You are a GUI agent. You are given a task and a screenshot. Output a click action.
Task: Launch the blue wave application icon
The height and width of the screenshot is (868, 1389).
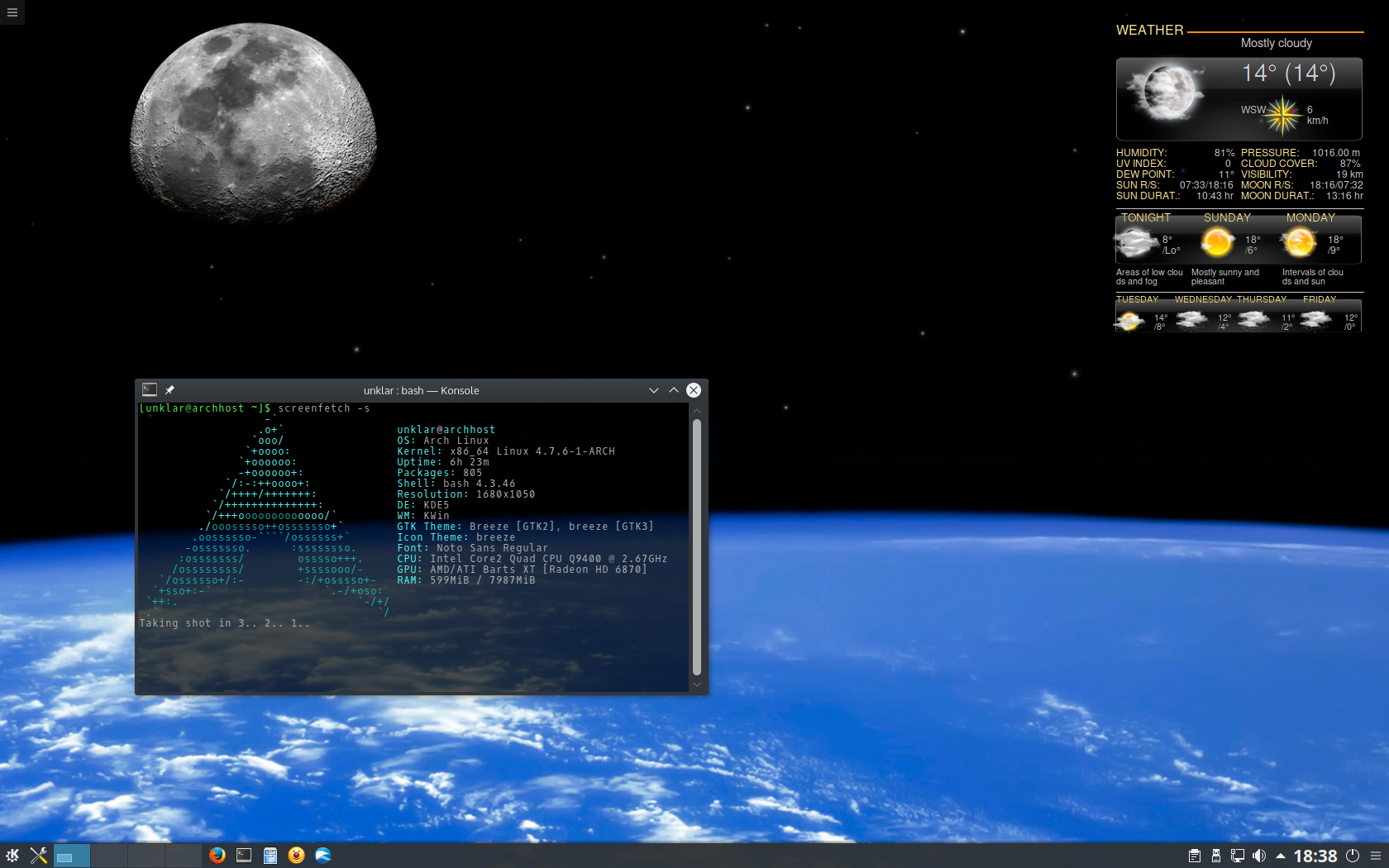pyautogui.click(x=323, y=856)
